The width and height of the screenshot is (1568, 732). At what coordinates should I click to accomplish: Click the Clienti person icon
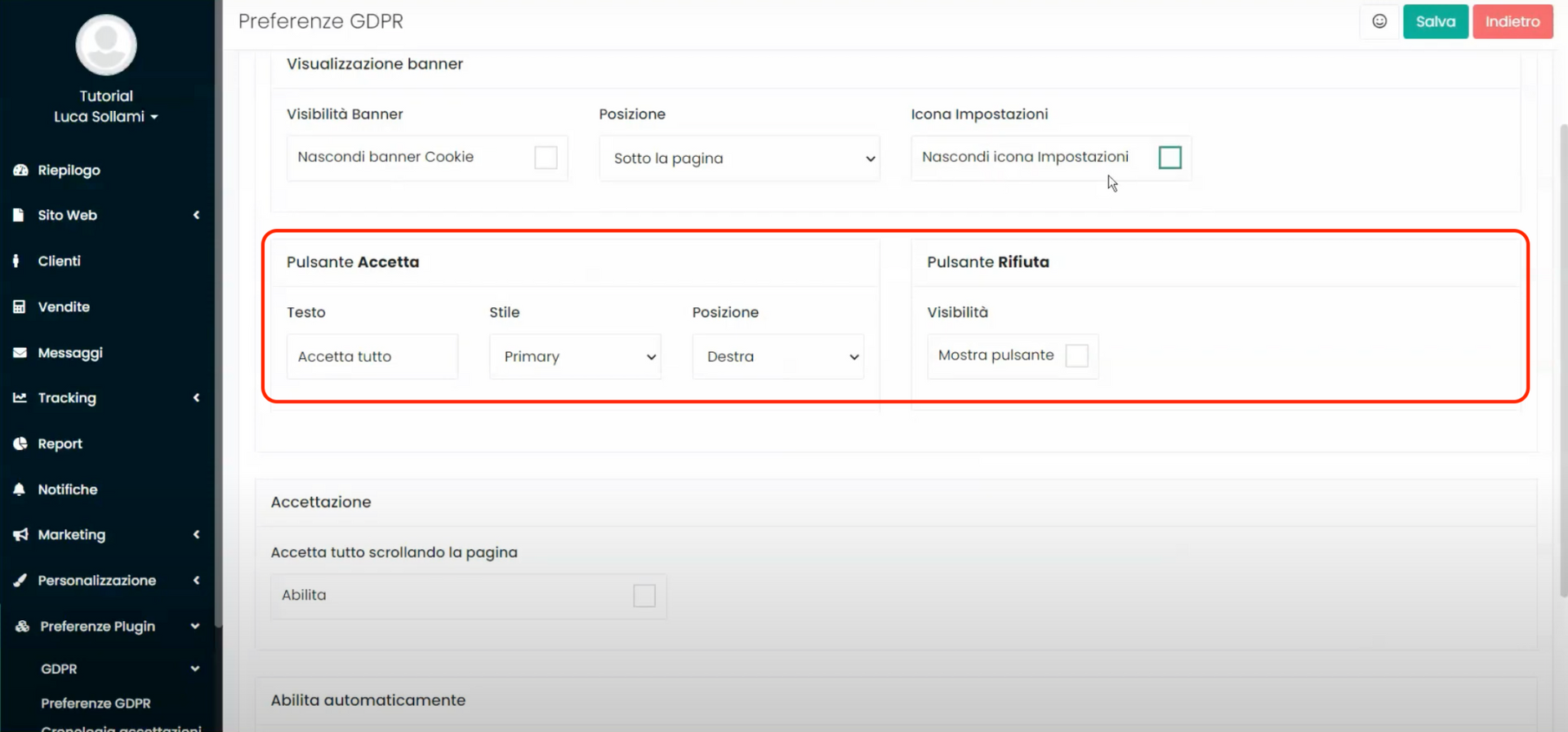(16, 261)
